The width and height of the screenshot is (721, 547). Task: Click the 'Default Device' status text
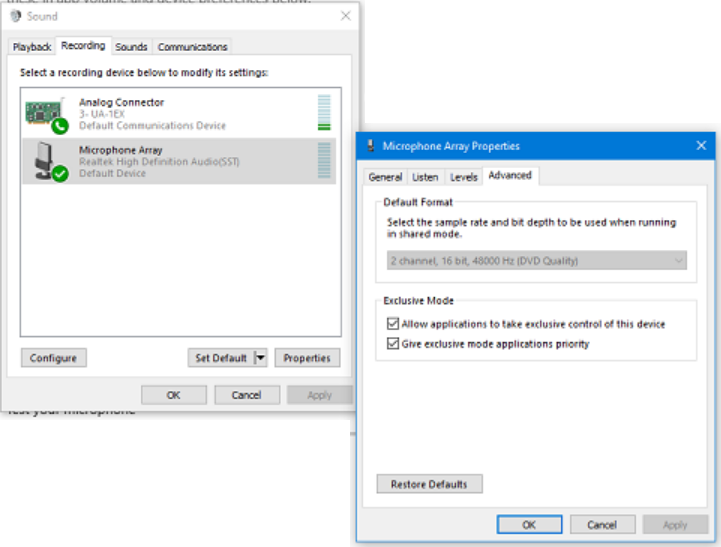tap(112, 173)
